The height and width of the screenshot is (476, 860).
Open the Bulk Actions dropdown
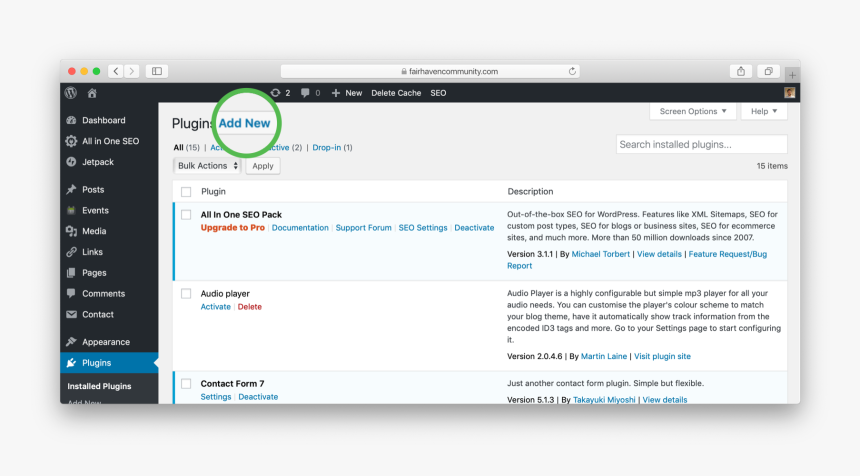pyautogui.click(x=207, y=166)
